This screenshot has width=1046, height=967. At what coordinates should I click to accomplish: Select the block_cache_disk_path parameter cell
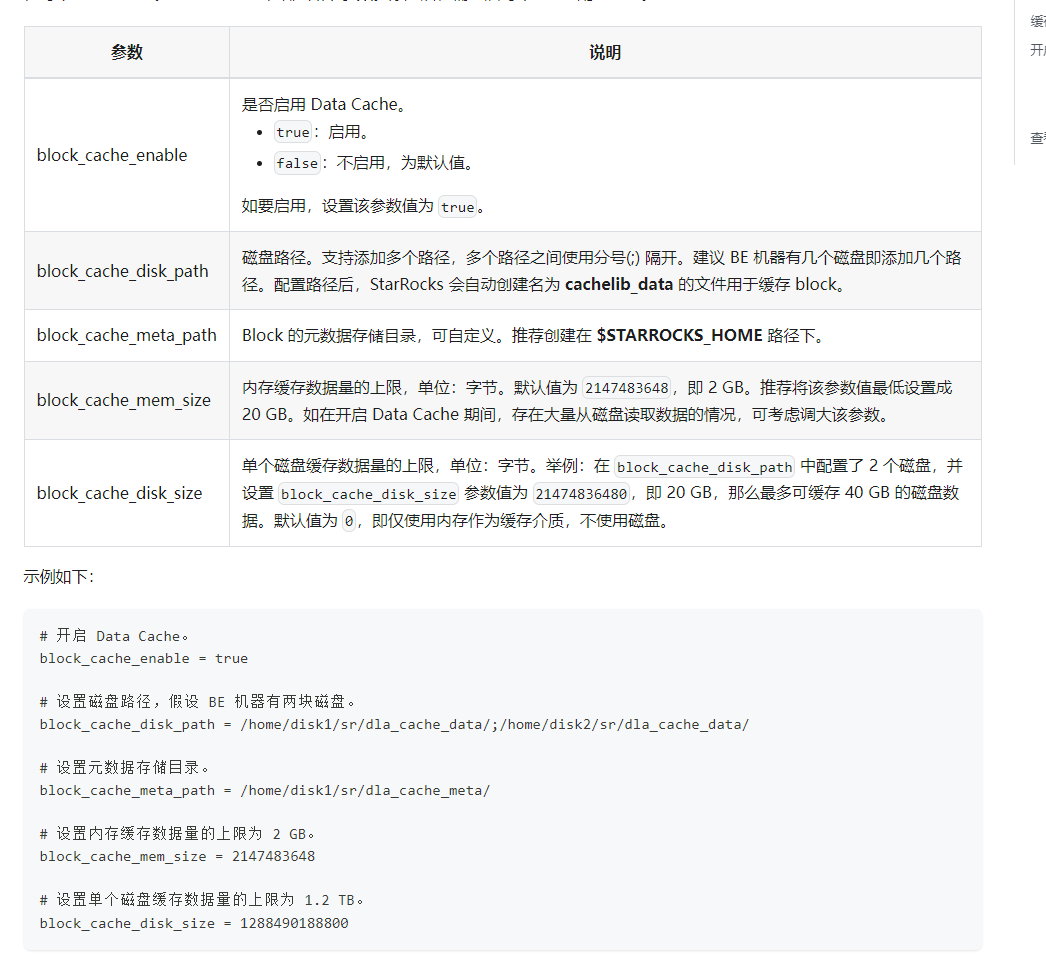[x=127, y=271]
